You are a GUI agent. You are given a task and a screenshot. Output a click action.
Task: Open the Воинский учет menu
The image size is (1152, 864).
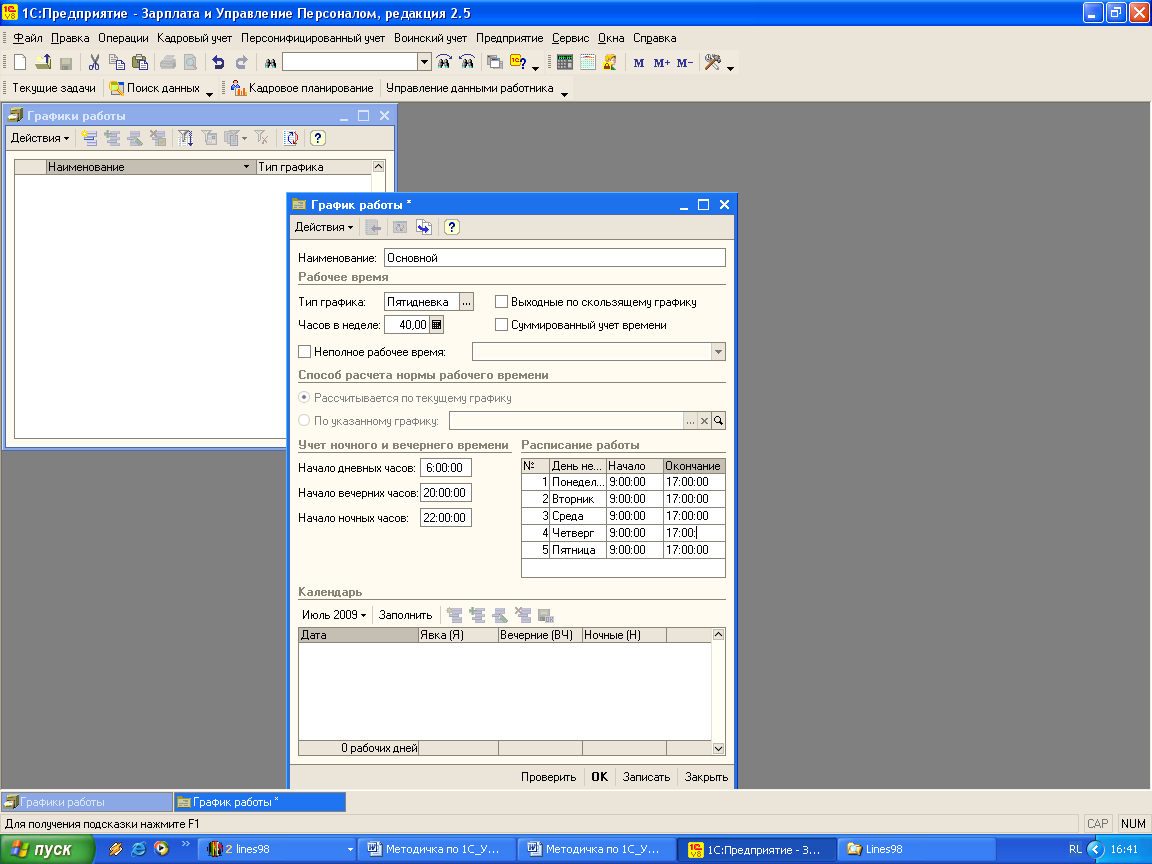click(x=431, y=38)
